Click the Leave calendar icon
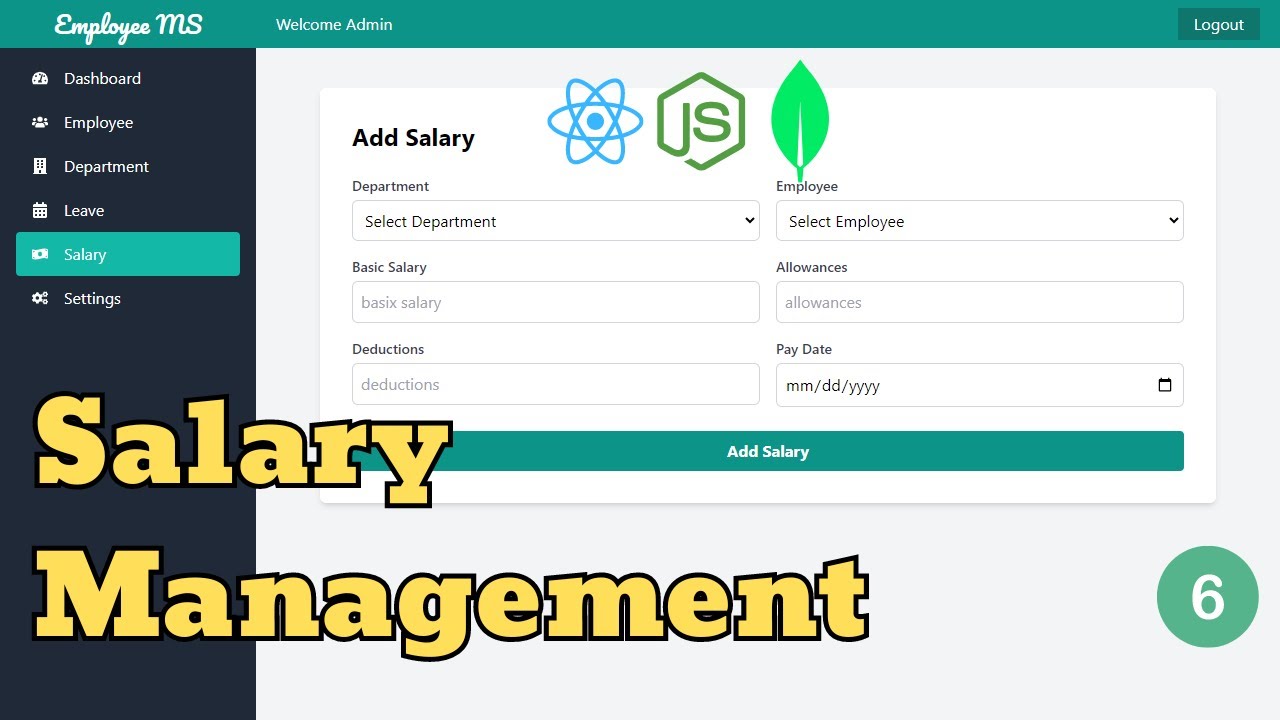1280x720 pixels. (40, 210)
